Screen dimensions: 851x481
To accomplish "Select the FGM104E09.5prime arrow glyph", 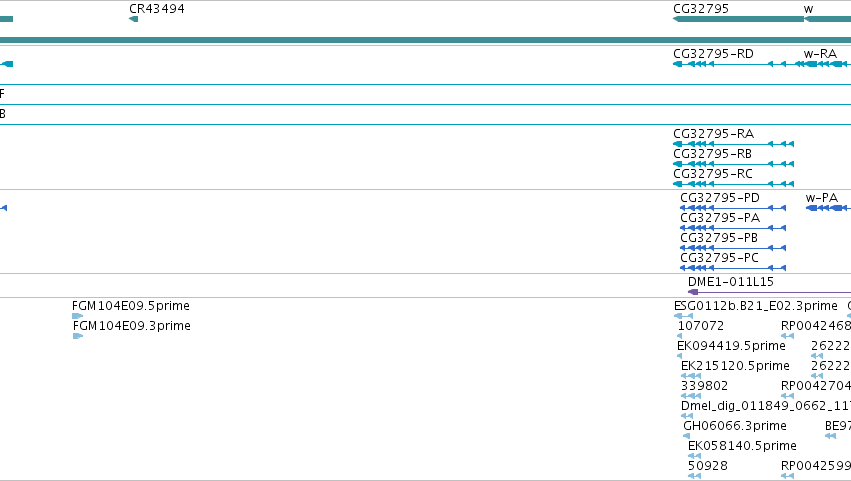I will [78, 316].
